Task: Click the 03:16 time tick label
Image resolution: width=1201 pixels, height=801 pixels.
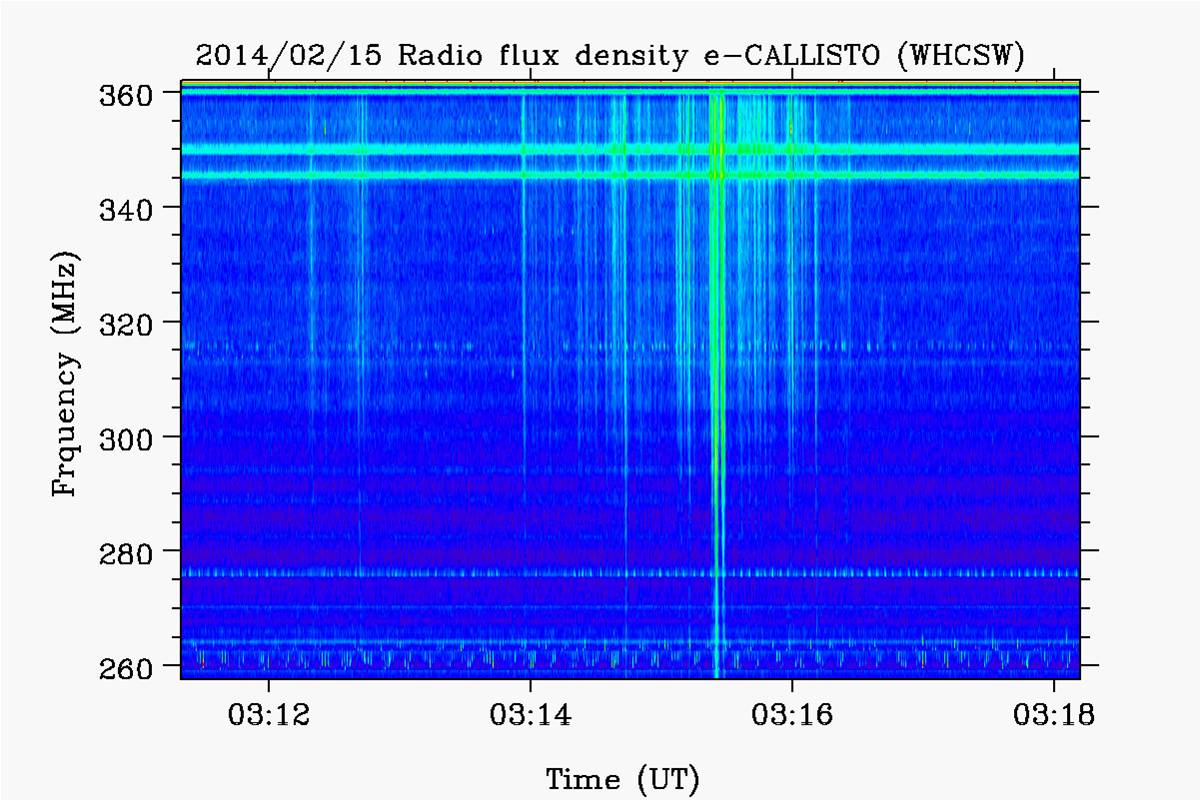Action: [x=792, y=716]
